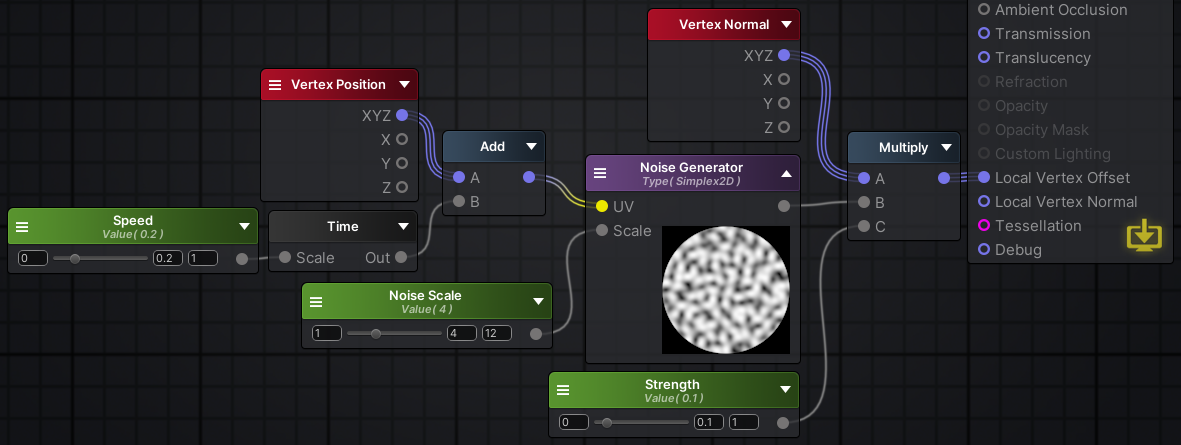Click the Noise Scale value slider

[x=394, y=333]
